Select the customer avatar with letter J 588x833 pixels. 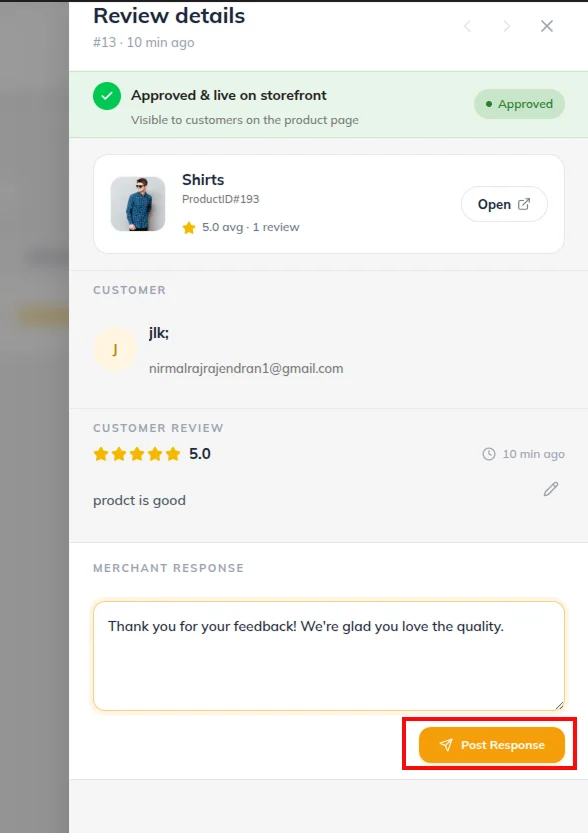coord(115,349)
